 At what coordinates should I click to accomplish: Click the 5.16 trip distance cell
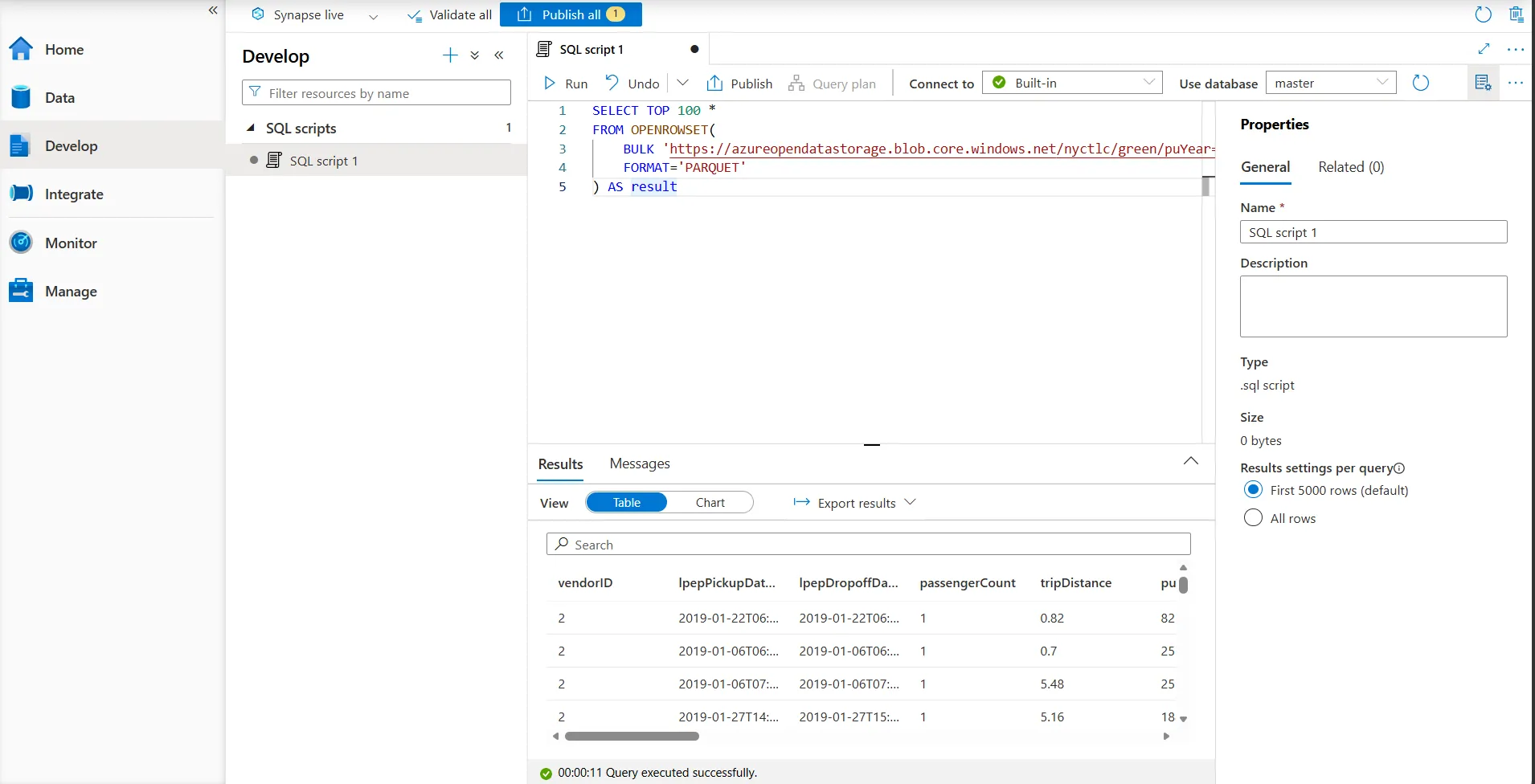[1052, 717]
